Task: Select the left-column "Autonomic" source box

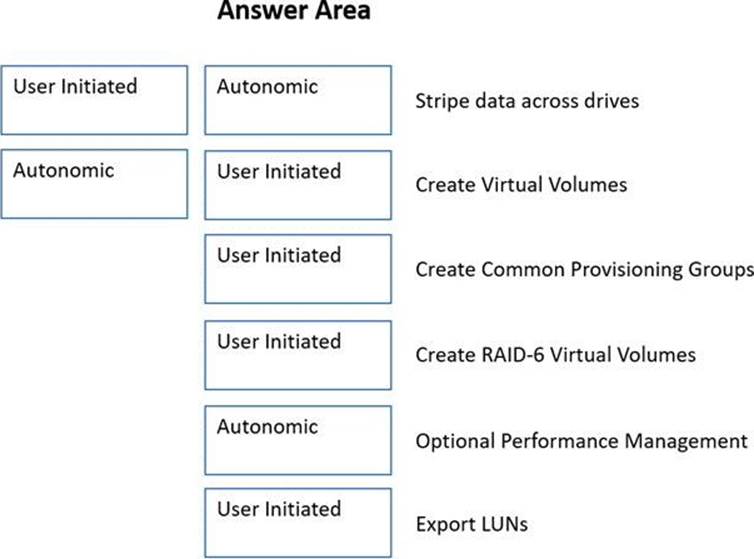Action: click(94, 184)
